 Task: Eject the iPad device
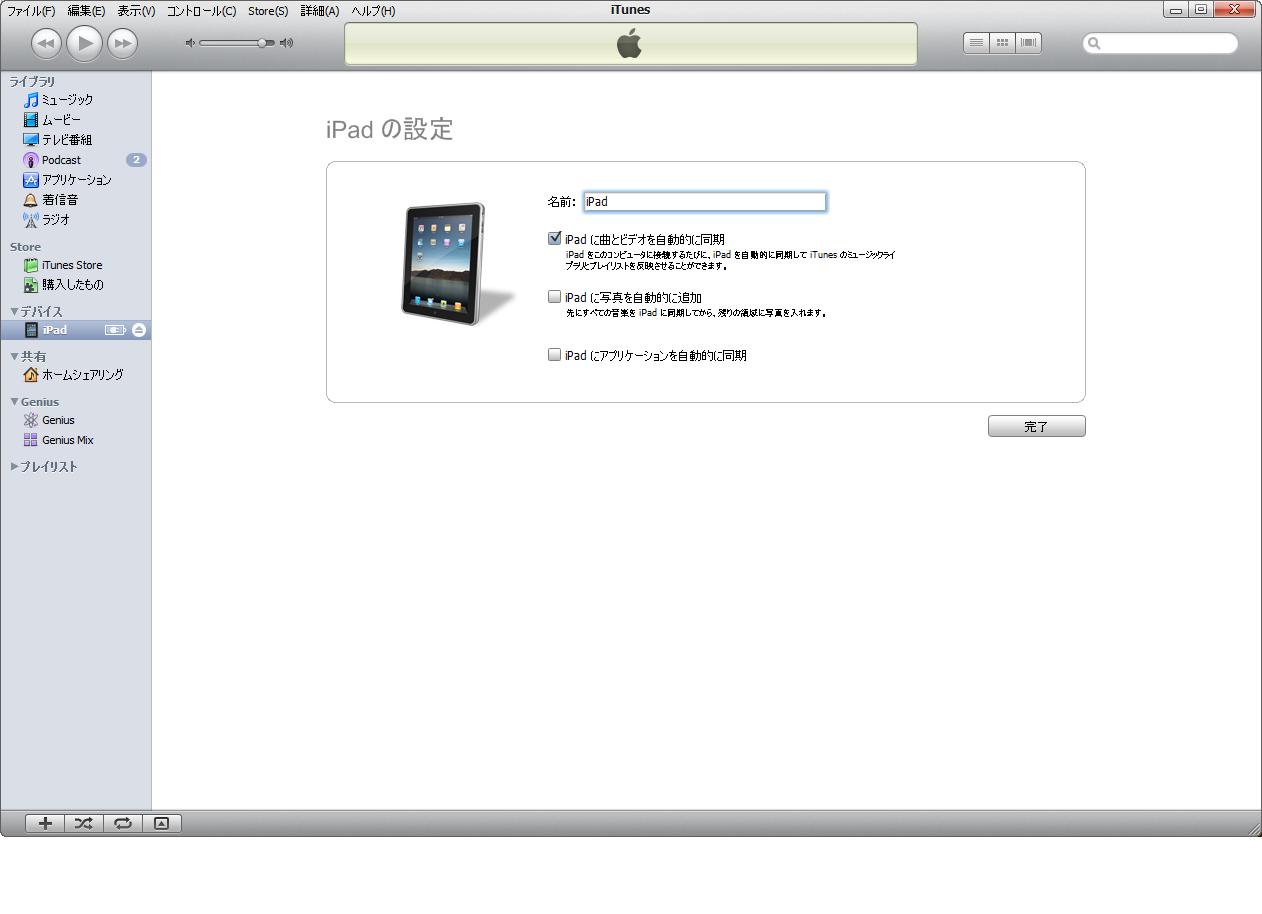tap(139, 330)
